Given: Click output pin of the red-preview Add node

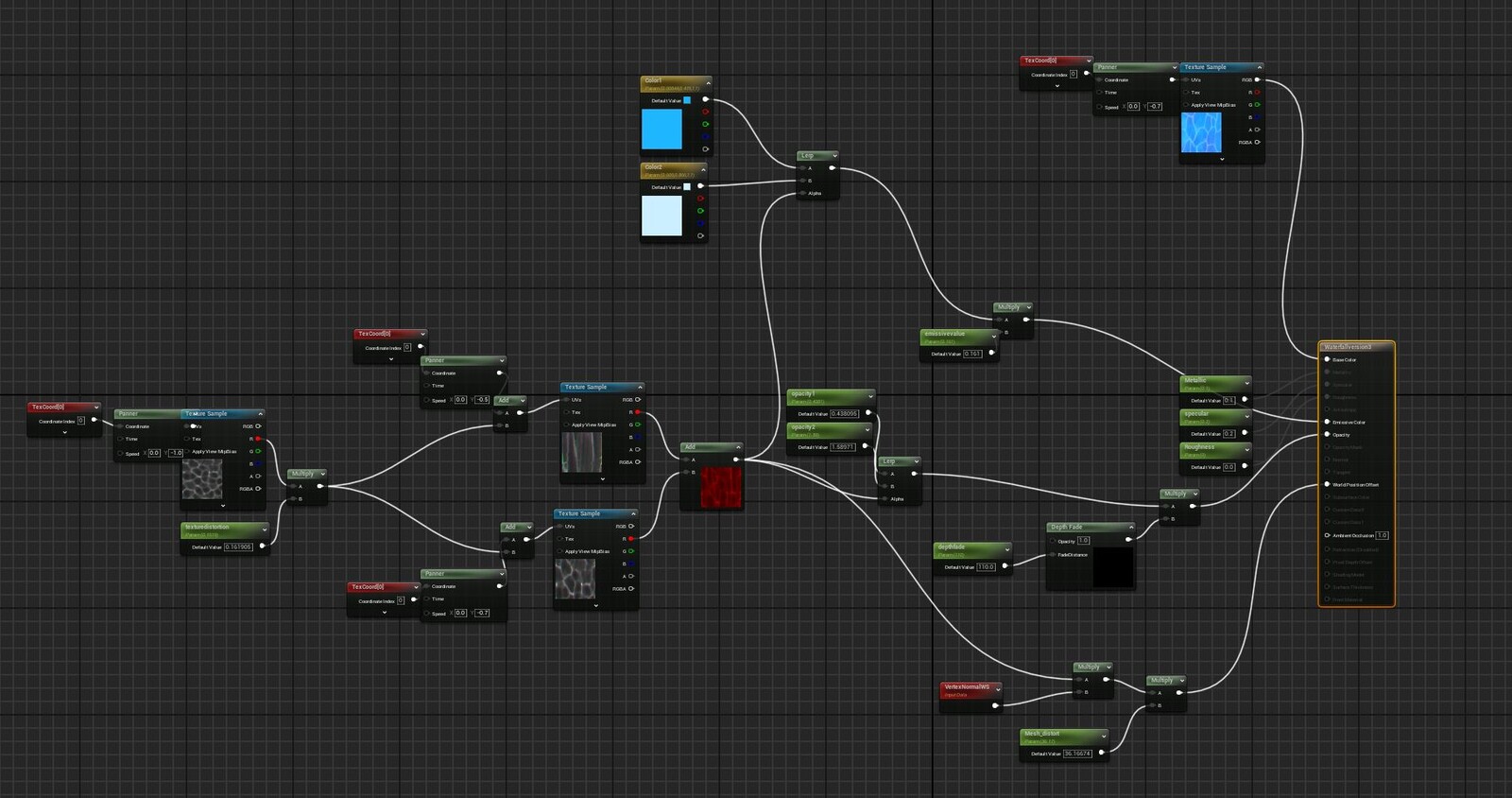Looking at the screenshot, I should [x=736, y=460].
